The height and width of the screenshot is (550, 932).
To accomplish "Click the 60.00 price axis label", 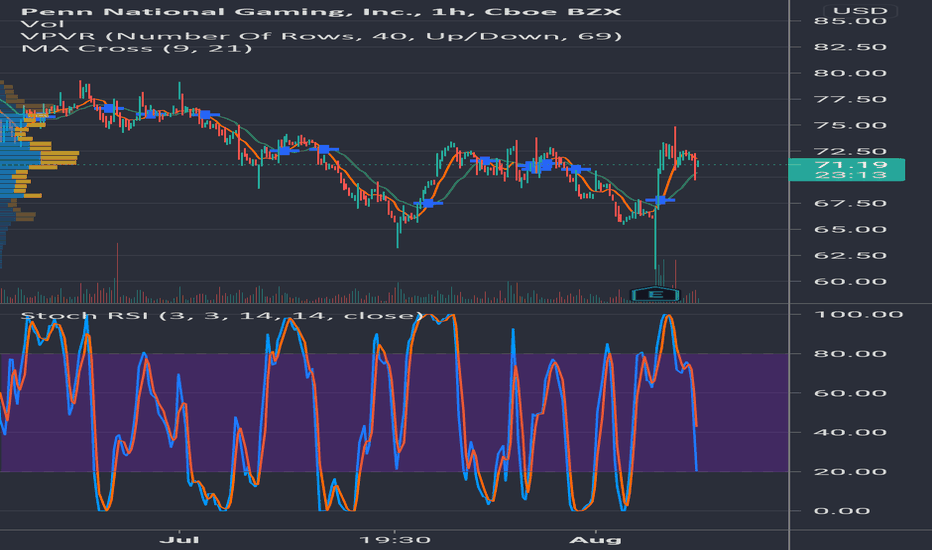I will click(850, 282).
